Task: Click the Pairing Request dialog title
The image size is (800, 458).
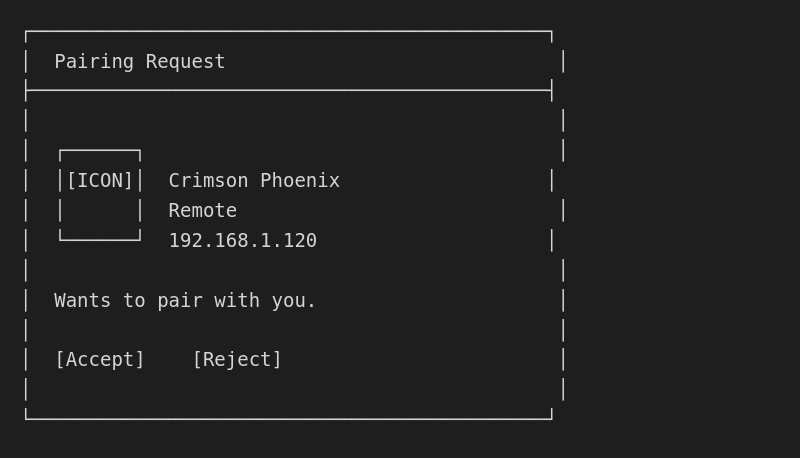Action: coord(140,62)
